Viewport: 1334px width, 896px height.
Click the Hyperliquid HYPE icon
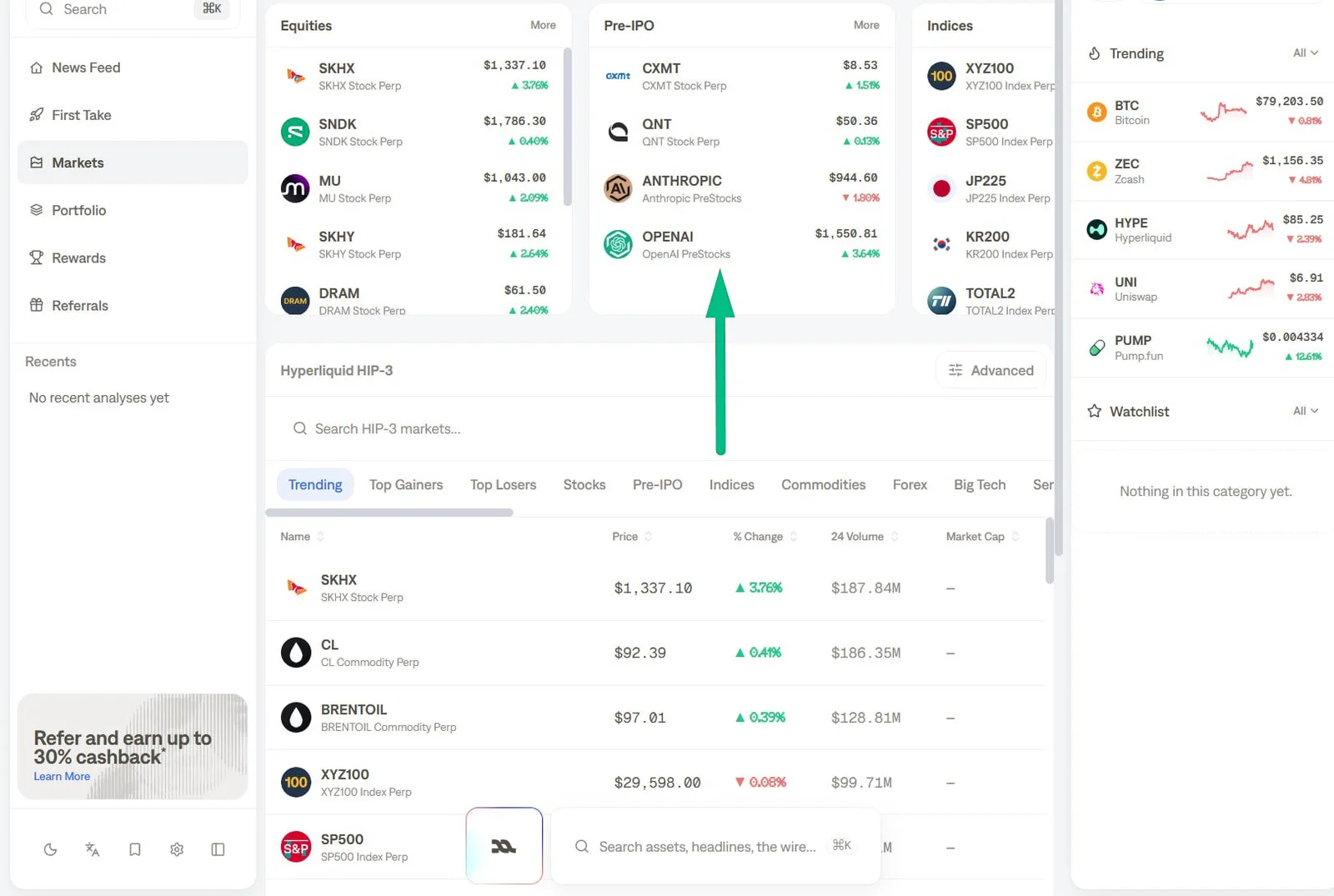[1097, 229]
